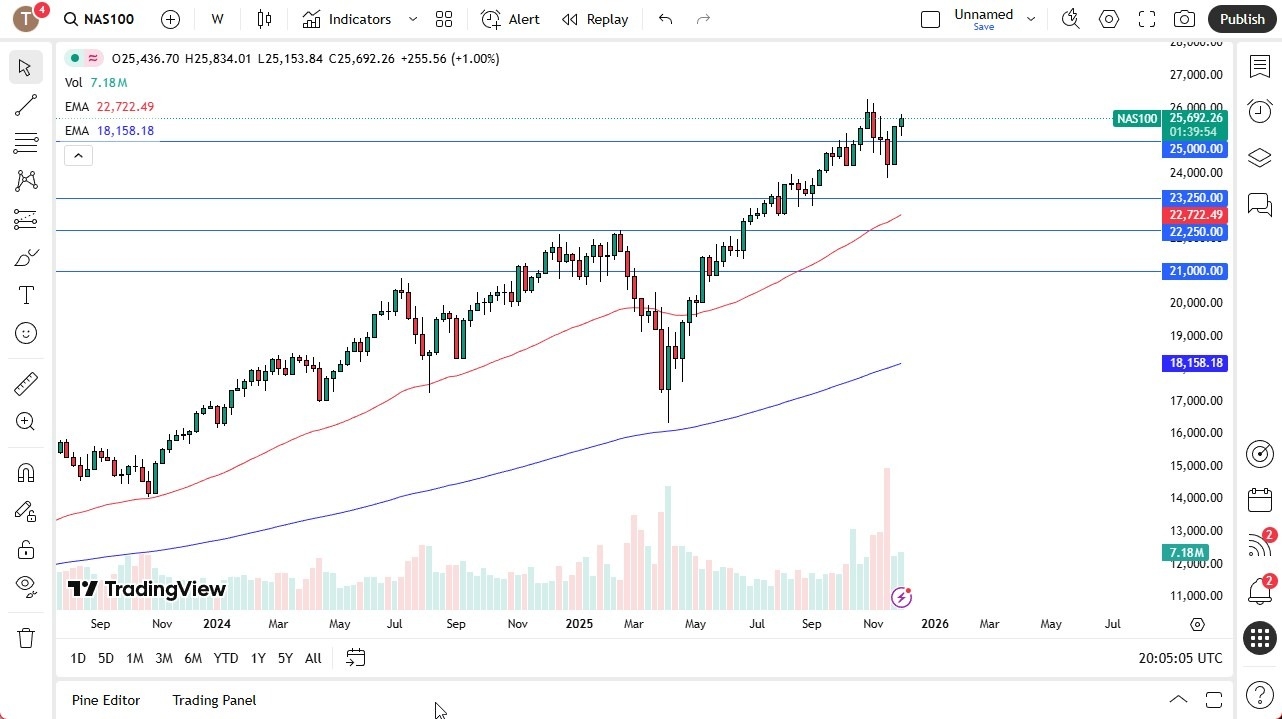1282x719 pixels.
Task: Click the Publish button
Action: tap(1242, 19)
